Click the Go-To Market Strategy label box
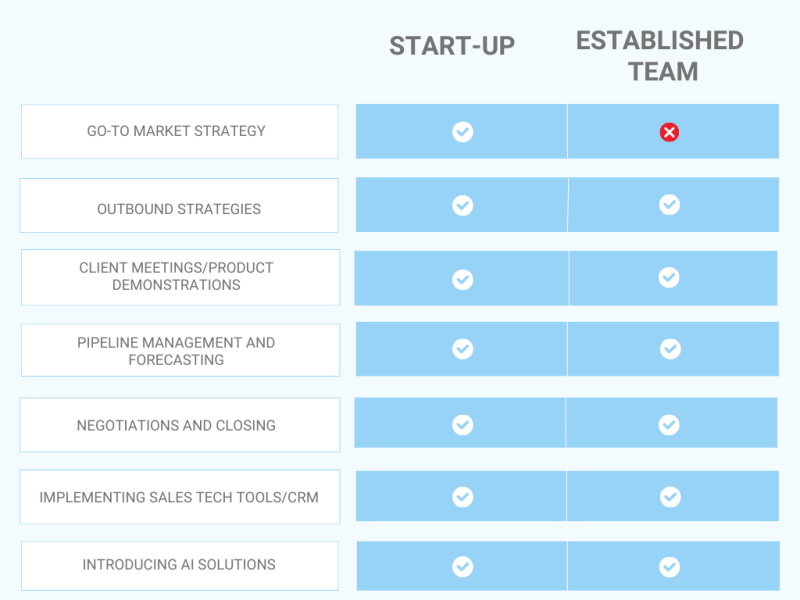 (180, 131)
